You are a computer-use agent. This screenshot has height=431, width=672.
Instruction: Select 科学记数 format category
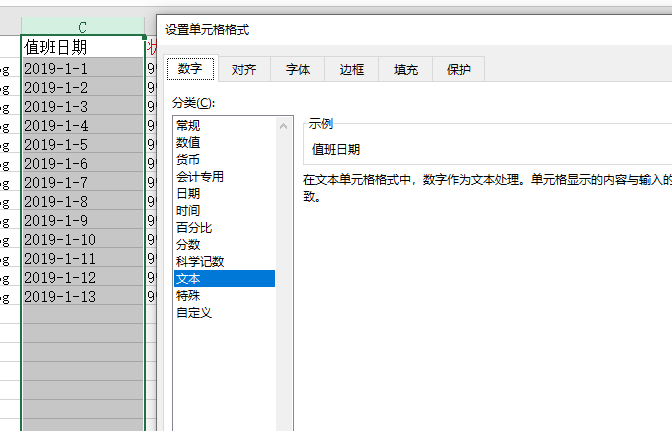point(200,262)
